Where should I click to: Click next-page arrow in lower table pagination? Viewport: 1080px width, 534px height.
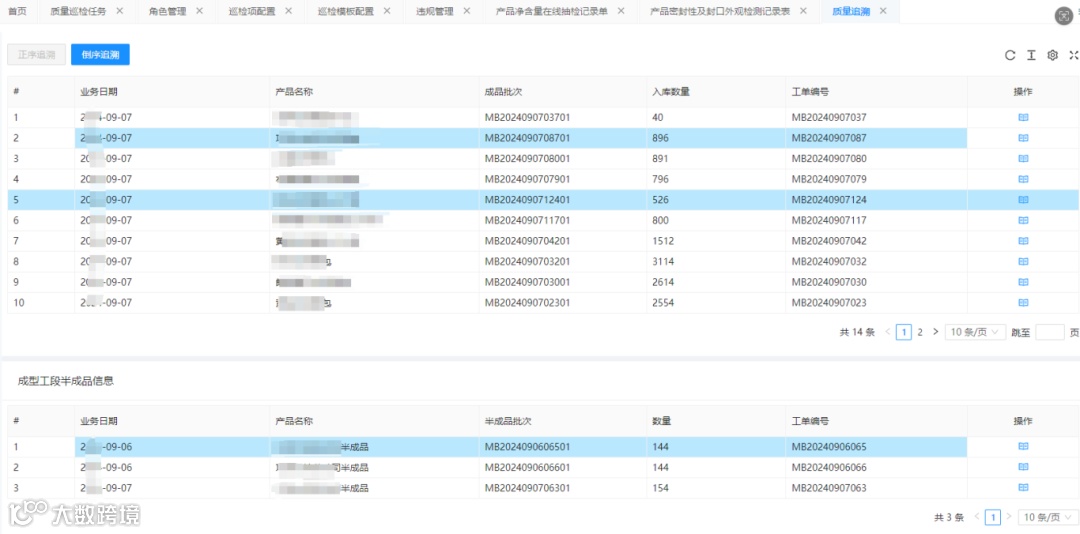(1009, 517)
